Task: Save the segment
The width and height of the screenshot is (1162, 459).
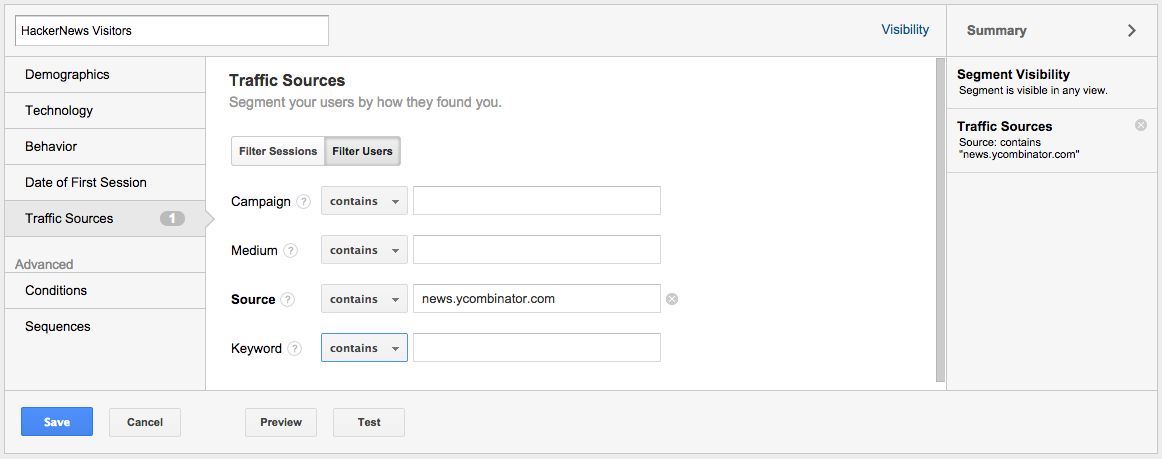Action: [x=56, y=422]
